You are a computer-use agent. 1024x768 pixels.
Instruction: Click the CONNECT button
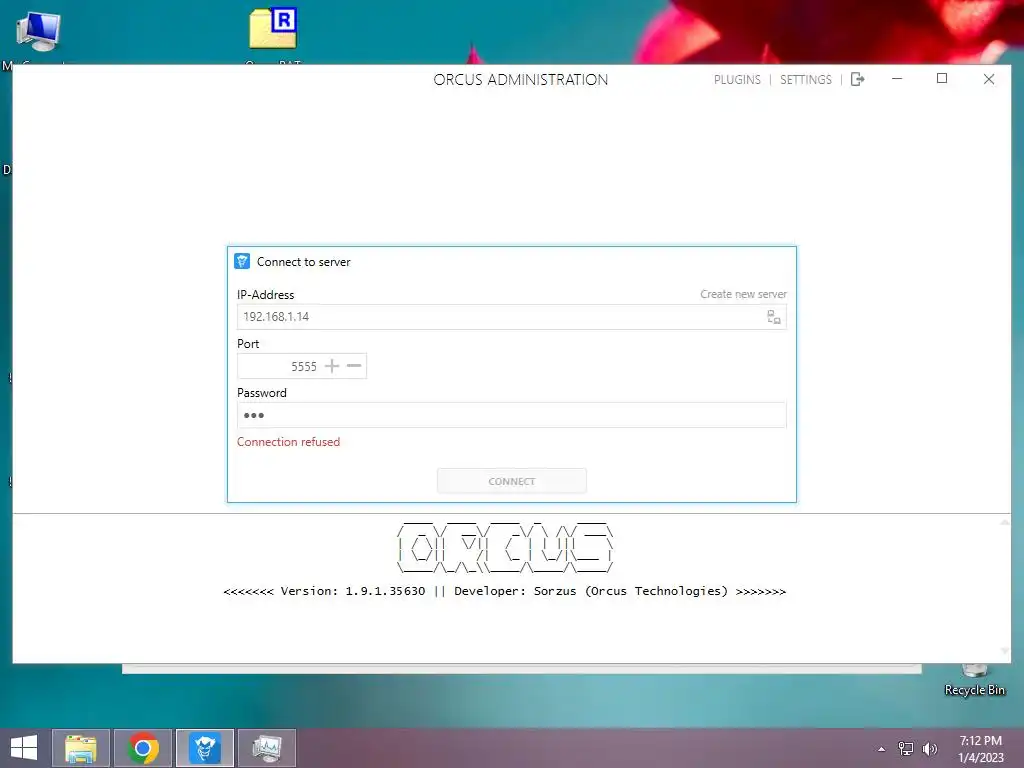point(511,481)
